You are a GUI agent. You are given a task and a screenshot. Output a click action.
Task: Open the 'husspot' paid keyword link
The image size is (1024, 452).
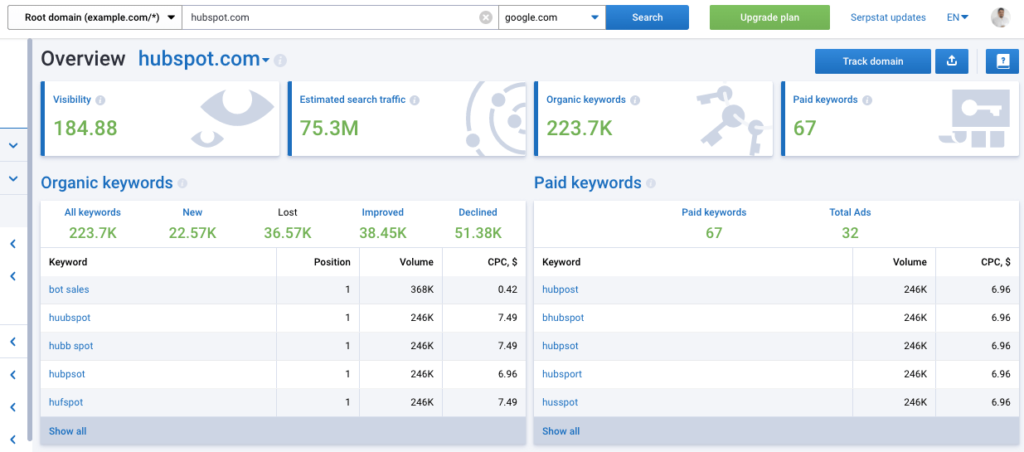(x=560, y=402)
